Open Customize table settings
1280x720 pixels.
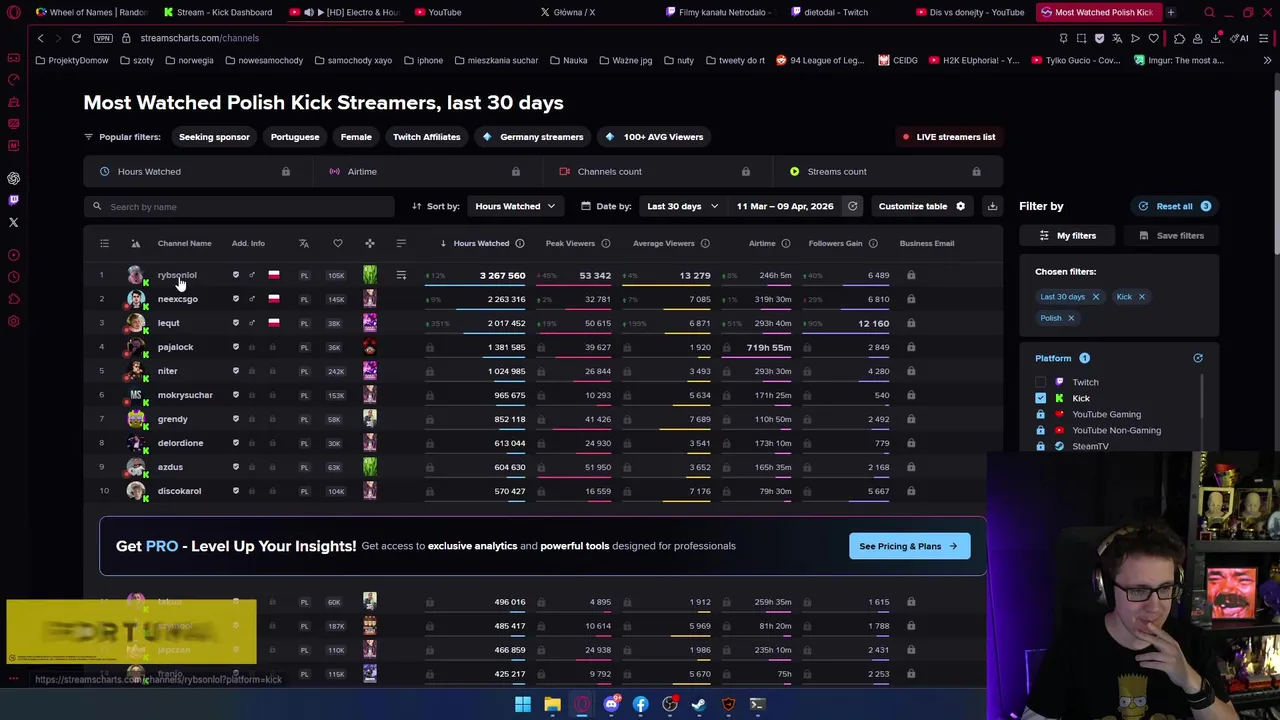point(921,206)
